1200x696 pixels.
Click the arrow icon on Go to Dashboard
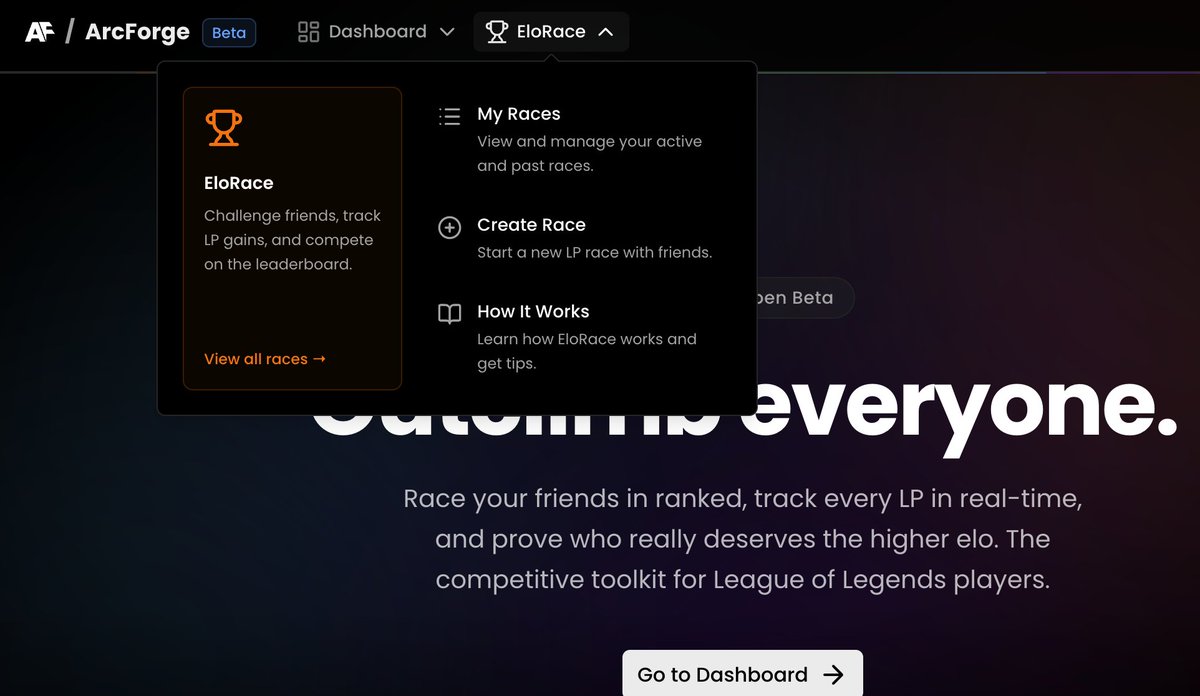pyautogui.click(x=833, y=675)
